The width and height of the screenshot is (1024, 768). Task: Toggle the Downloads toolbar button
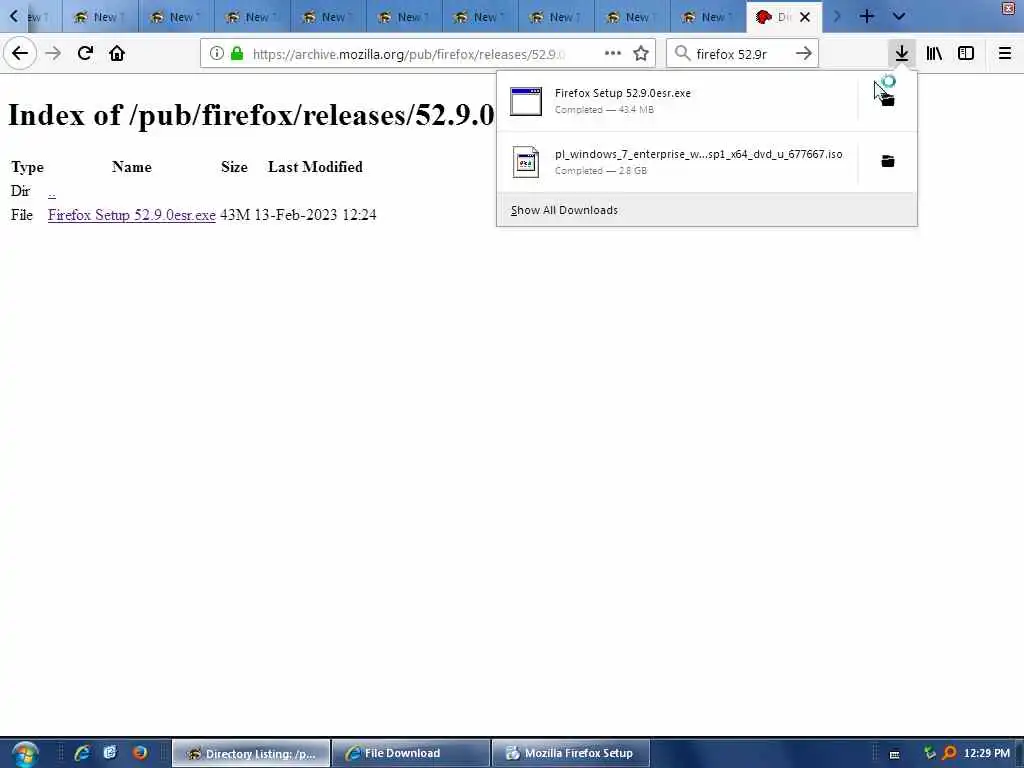(x=902, y=54)
